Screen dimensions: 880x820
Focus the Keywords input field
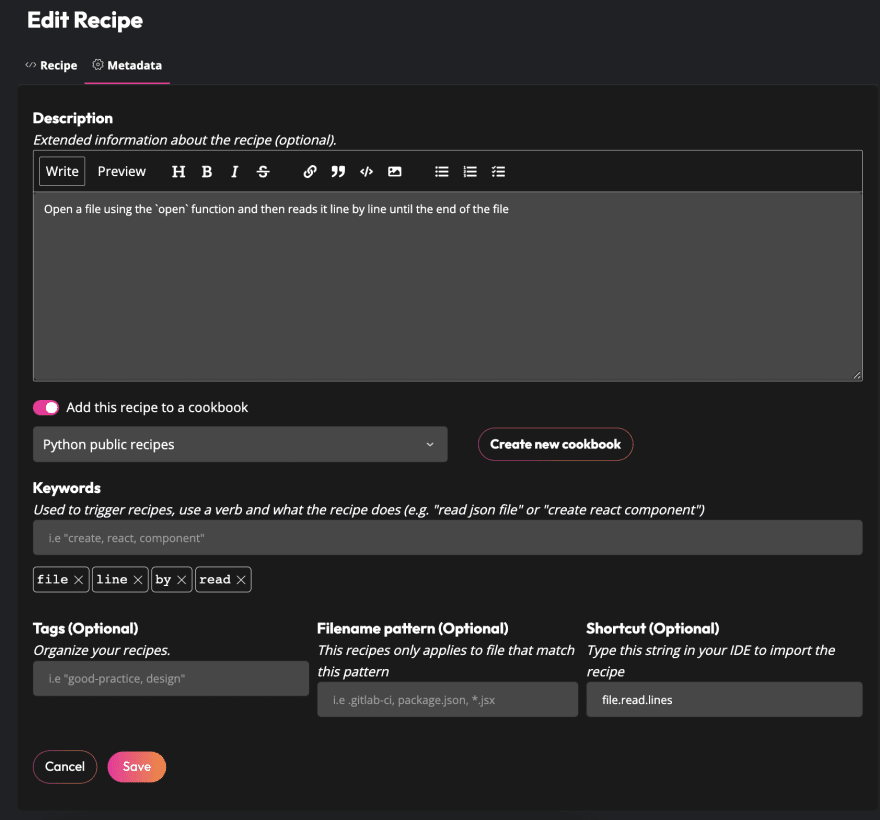[x=448, y=538]
